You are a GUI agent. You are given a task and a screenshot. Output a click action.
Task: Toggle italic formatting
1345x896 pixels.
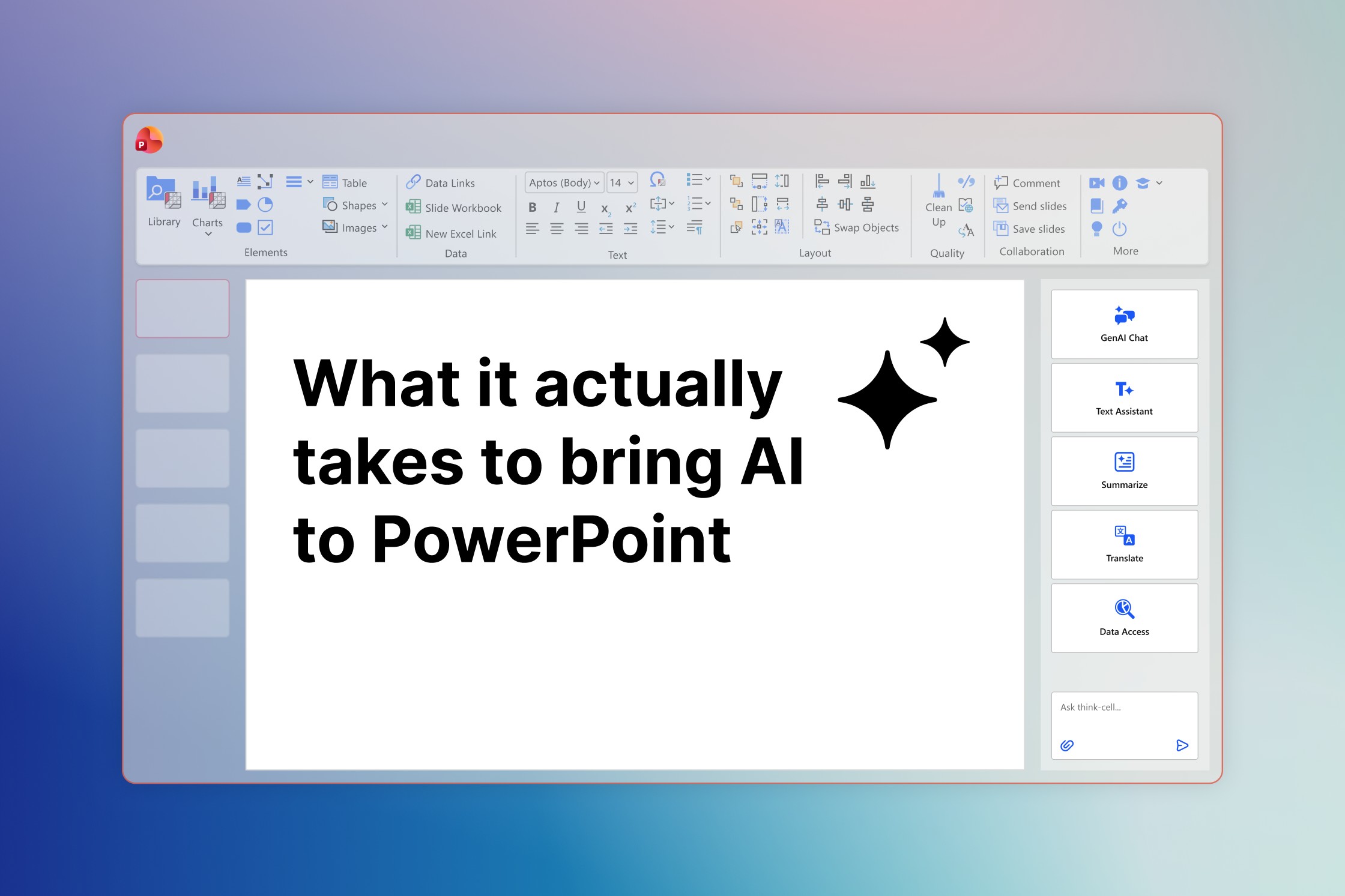point(557,208)
